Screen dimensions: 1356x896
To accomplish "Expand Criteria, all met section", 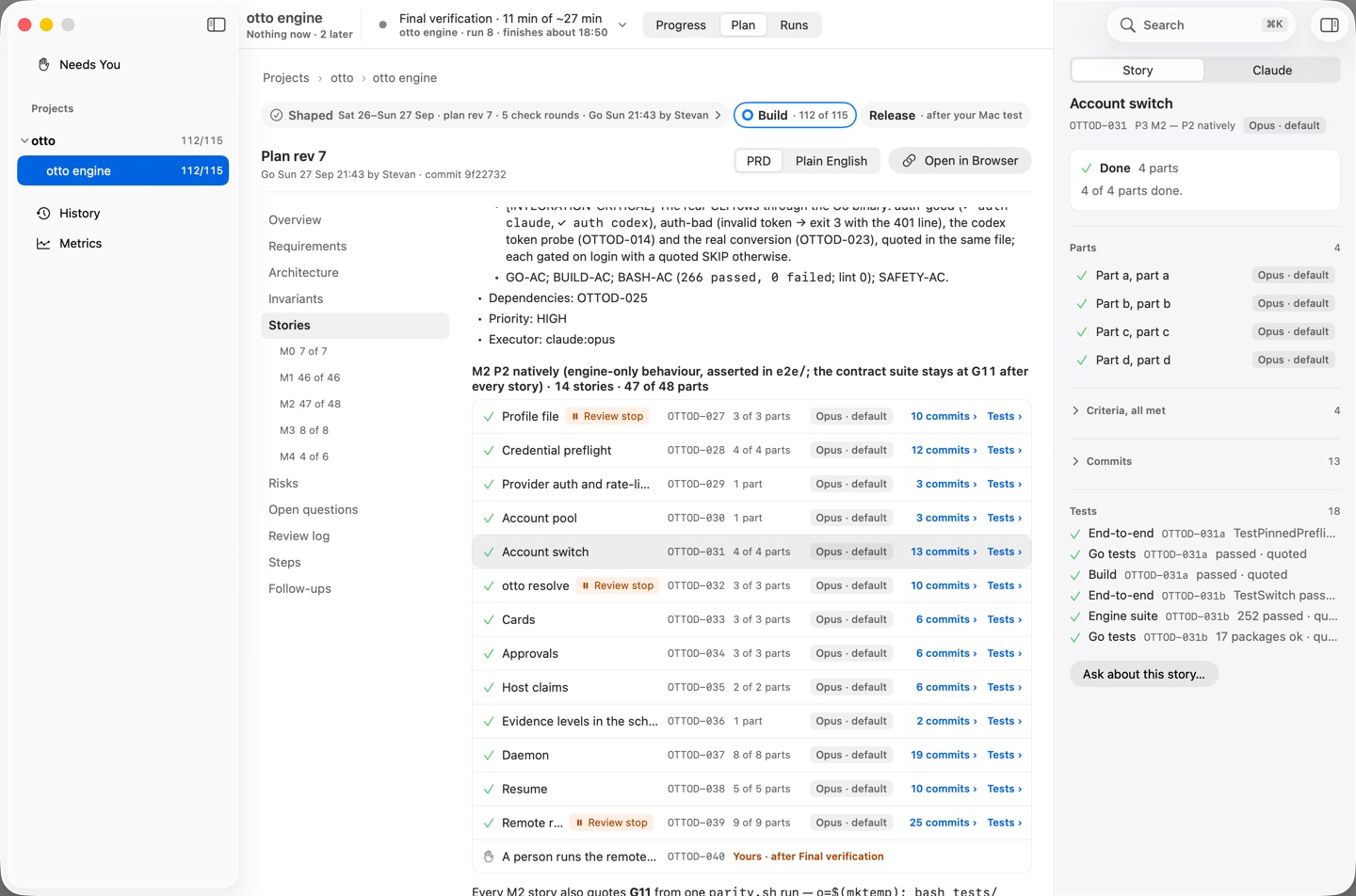I will [x=1075, y=410].
